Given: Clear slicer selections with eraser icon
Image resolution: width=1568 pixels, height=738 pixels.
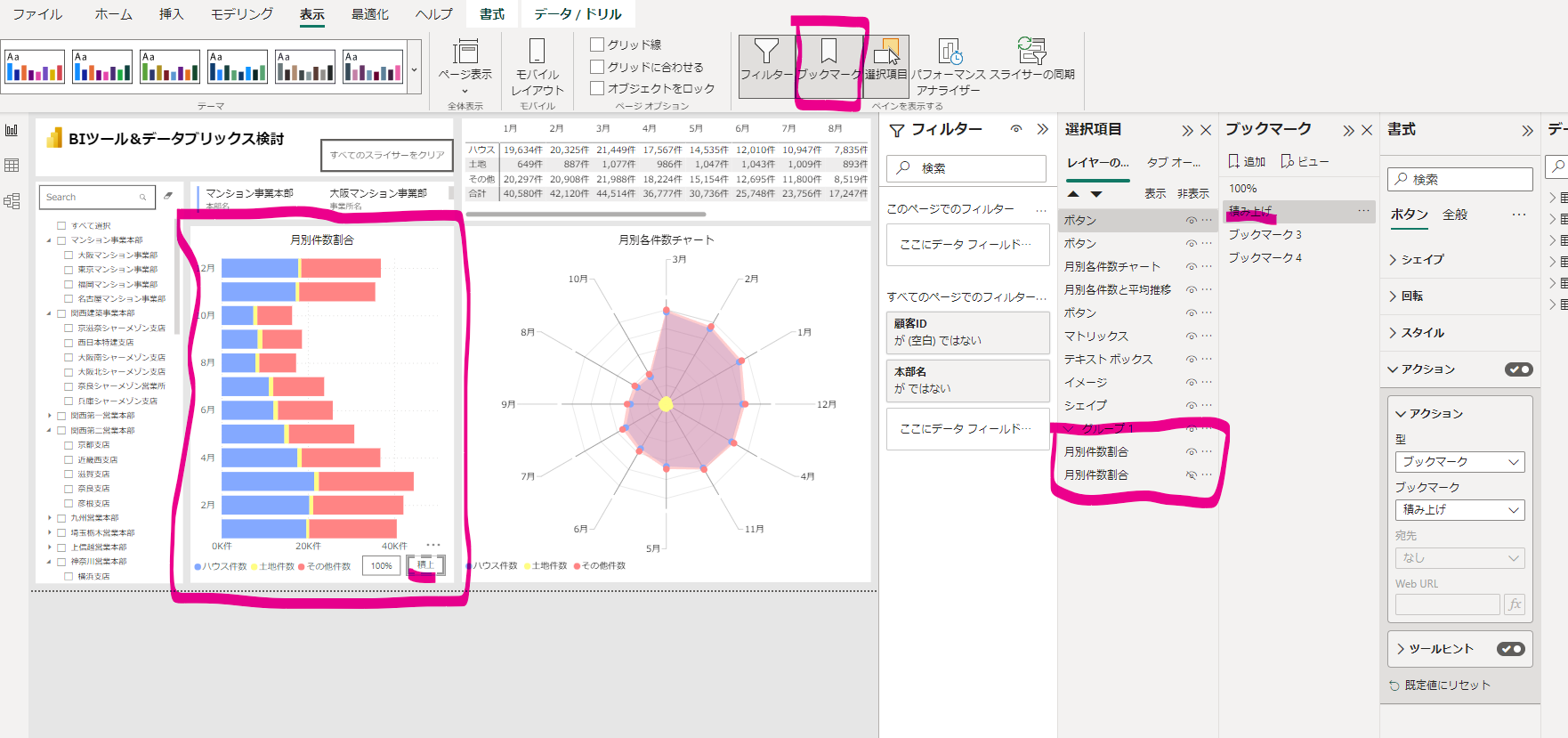Looking at the screenshot, I should pyautogui.click(x=167, y=196).
